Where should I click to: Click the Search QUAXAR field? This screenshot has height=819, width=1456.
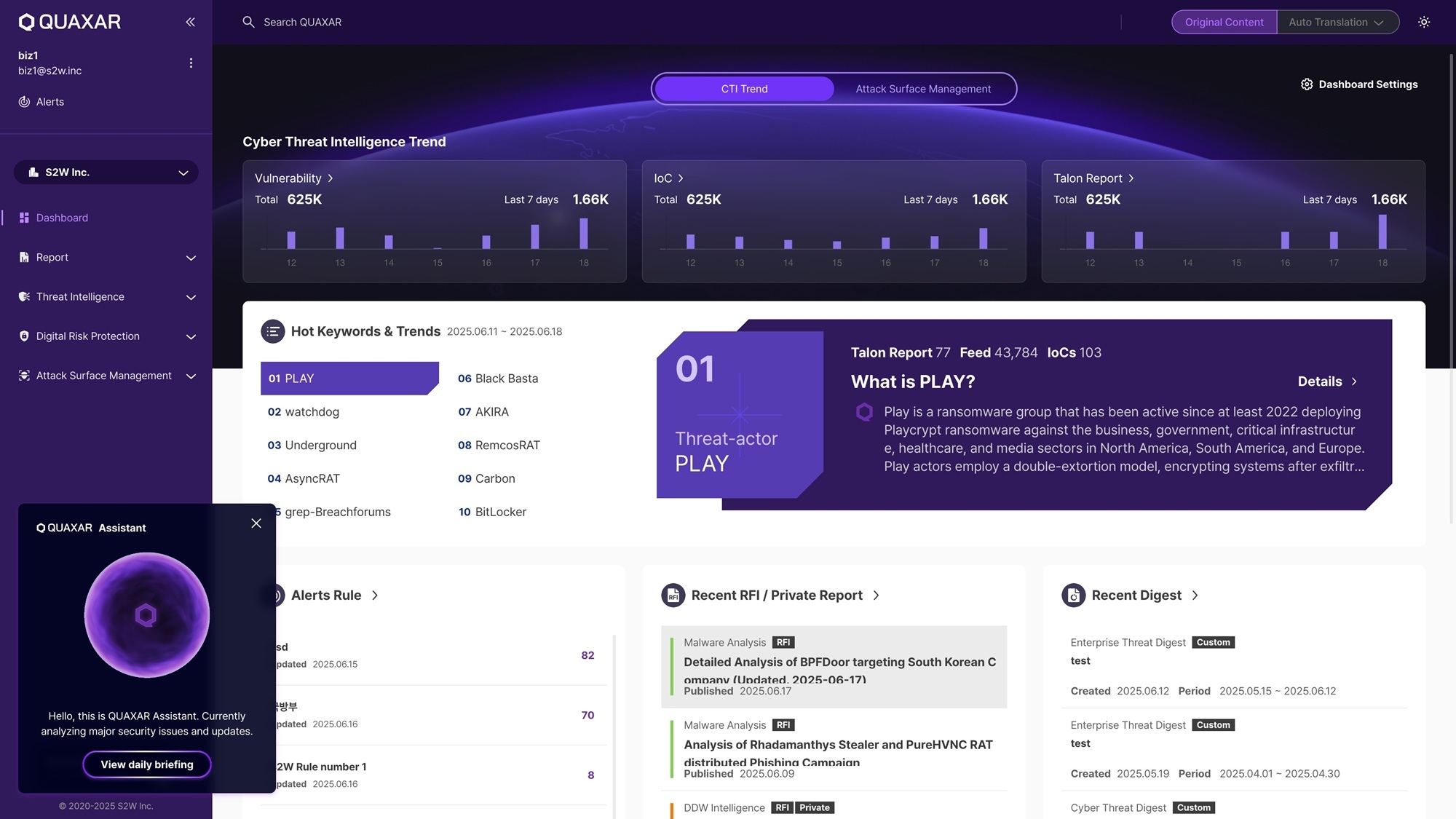pos(302,22)
